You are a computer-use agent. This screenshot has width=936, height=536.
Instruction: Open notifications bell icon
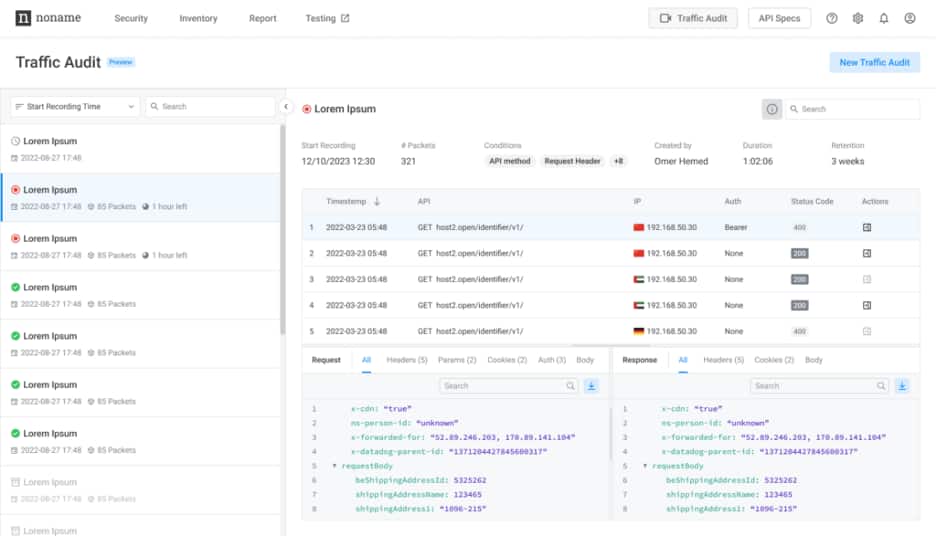(884, 18)
